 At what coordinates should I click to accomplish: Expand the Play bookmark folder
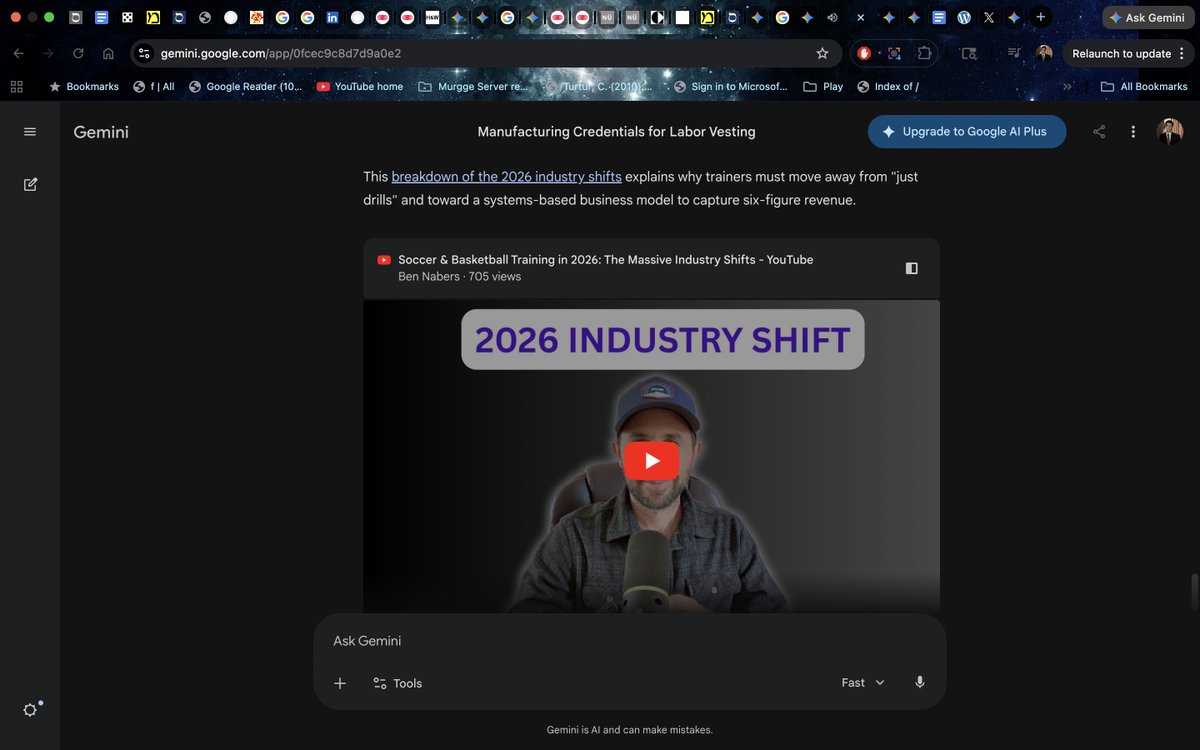pyautogui.click(x=823, y=86)
